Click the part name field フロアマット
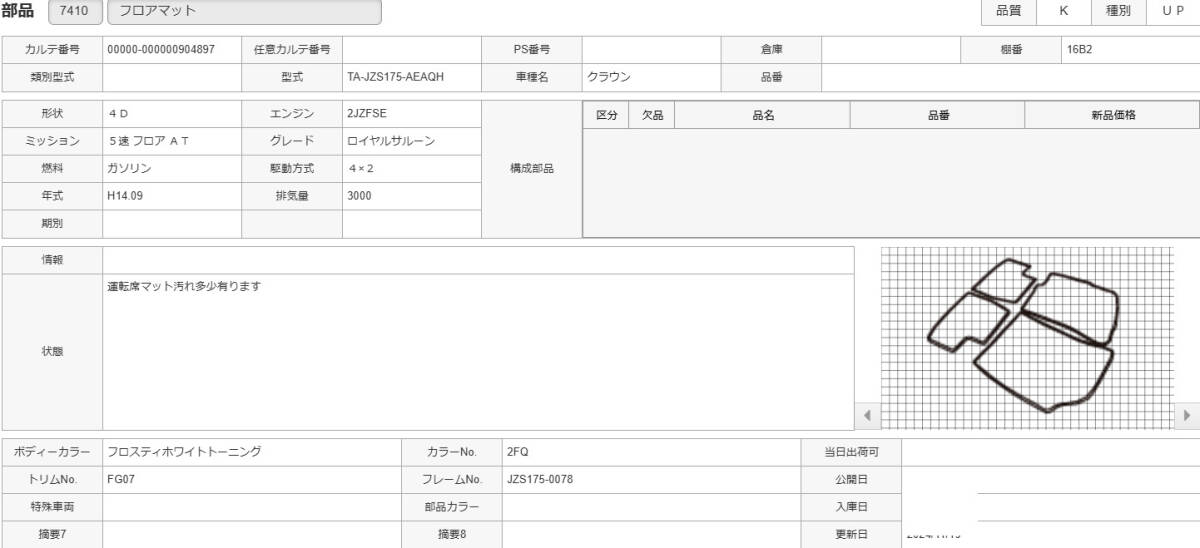The width and height of the screenshot is (1200, 548). point(244,11)
